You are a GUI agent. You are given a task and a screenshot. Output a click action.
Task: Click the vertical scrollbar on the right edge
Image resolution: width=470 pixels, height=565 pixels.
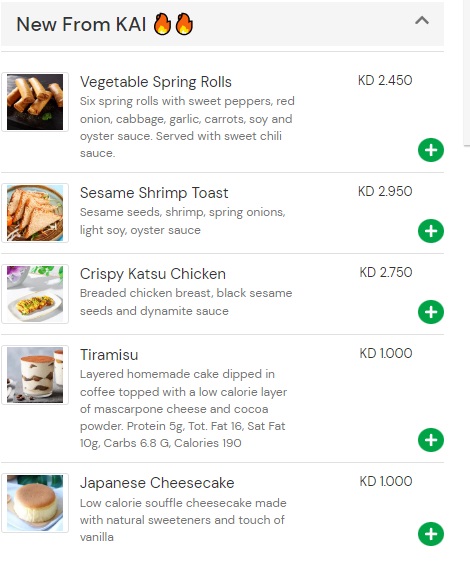[x=467, y=72]
